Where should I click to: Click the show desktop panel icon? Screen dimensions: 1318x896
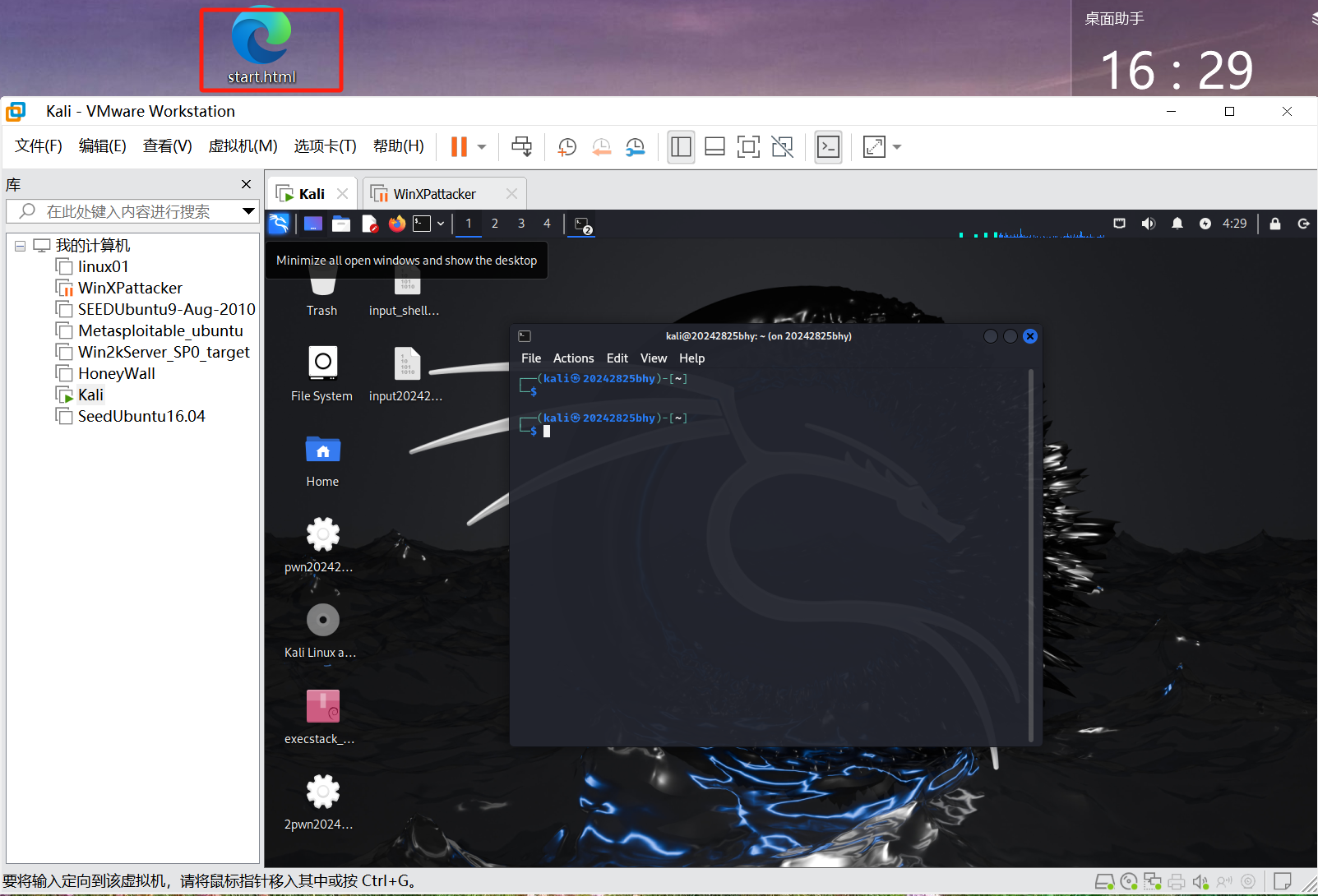pos(312,224)
